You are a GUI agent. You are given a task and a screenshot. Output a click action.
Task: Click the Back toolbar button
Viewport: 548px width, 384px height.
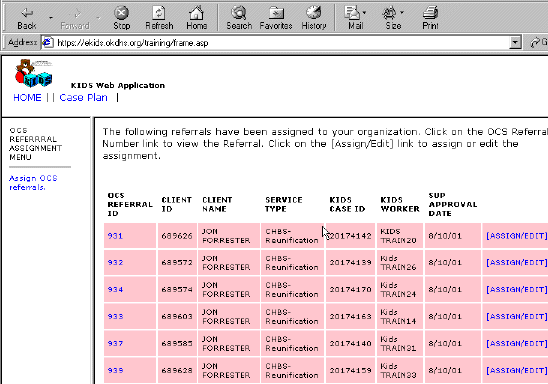(27, 18)
